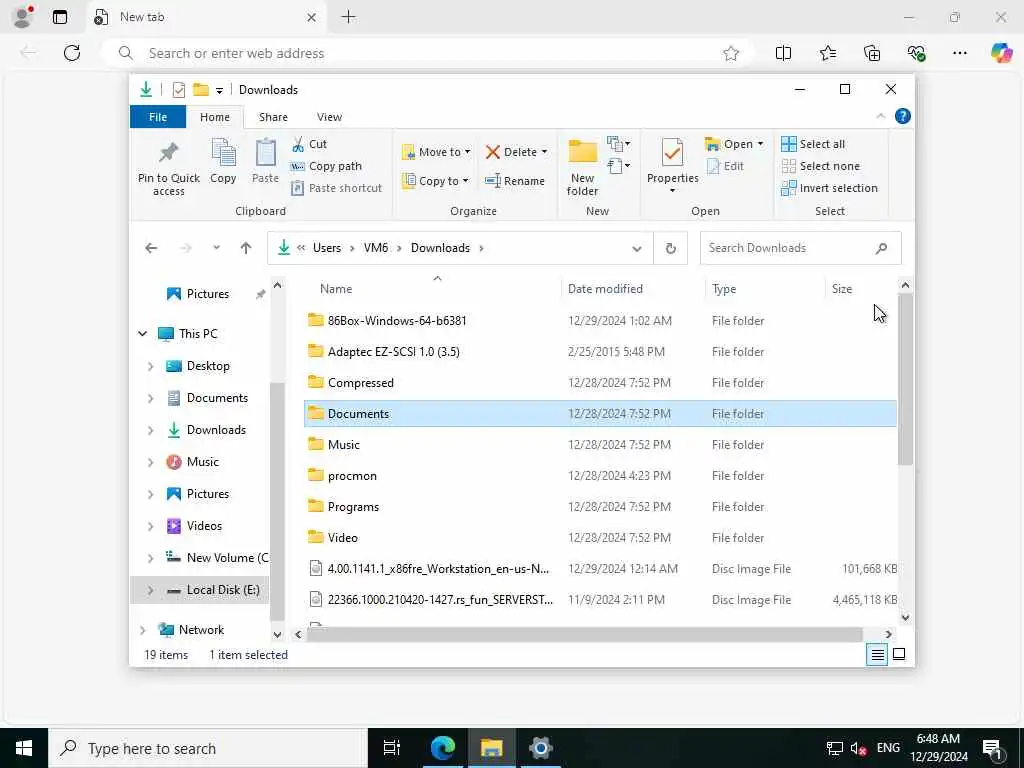
Task: Select the Copy path command
Action: coord(327,166)
